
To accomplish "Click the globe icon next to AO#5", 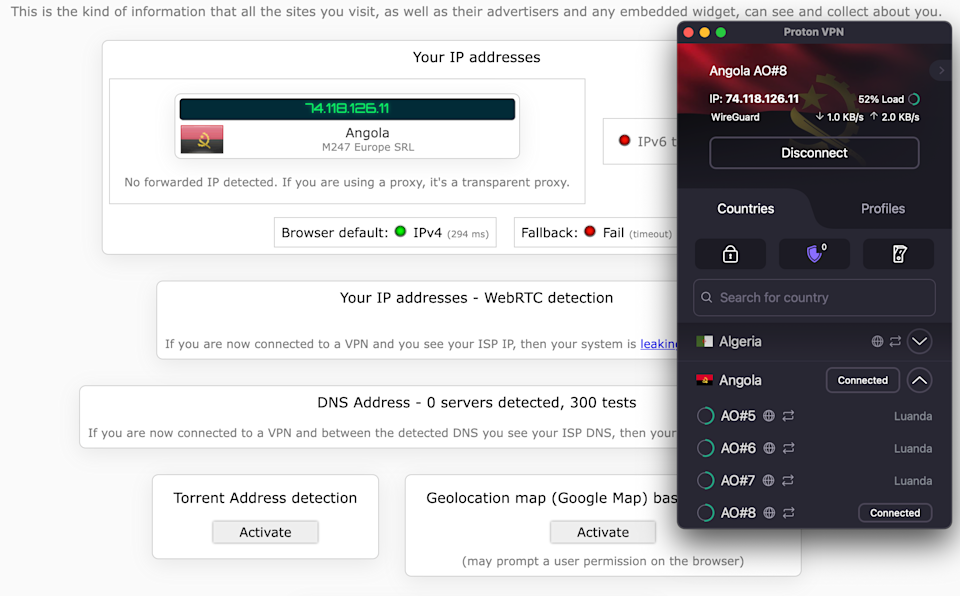I will pyautogui.click(x=768, y=415).
